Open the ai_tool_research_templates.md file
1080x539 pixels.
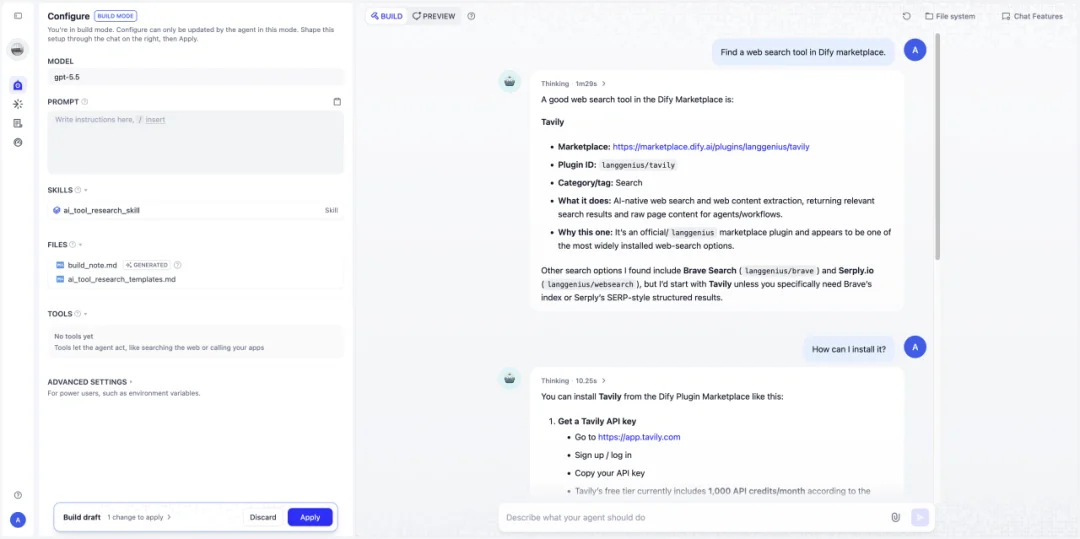121,279
